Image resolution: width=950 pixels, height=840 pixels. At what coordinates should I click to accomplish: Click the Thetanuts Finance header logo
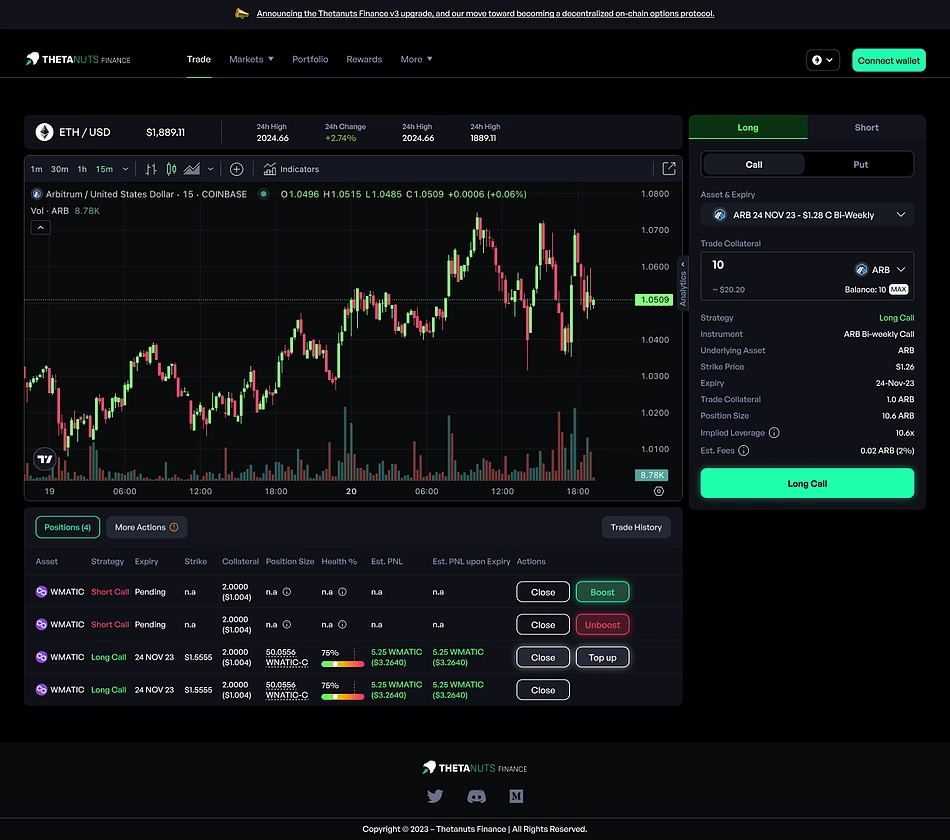click(x=78, y=59)
